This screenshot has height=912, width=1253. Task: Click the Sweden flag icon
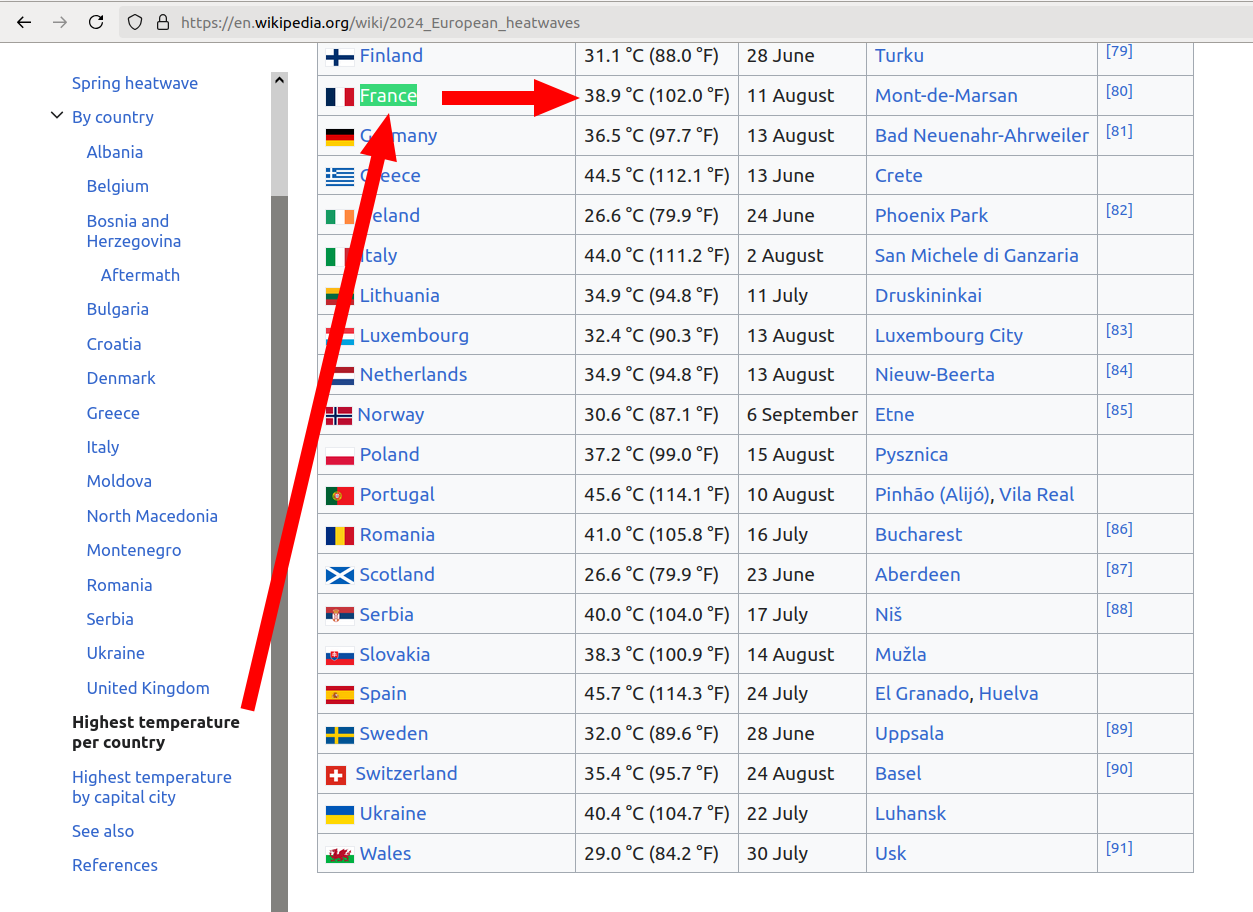[340, 735]
